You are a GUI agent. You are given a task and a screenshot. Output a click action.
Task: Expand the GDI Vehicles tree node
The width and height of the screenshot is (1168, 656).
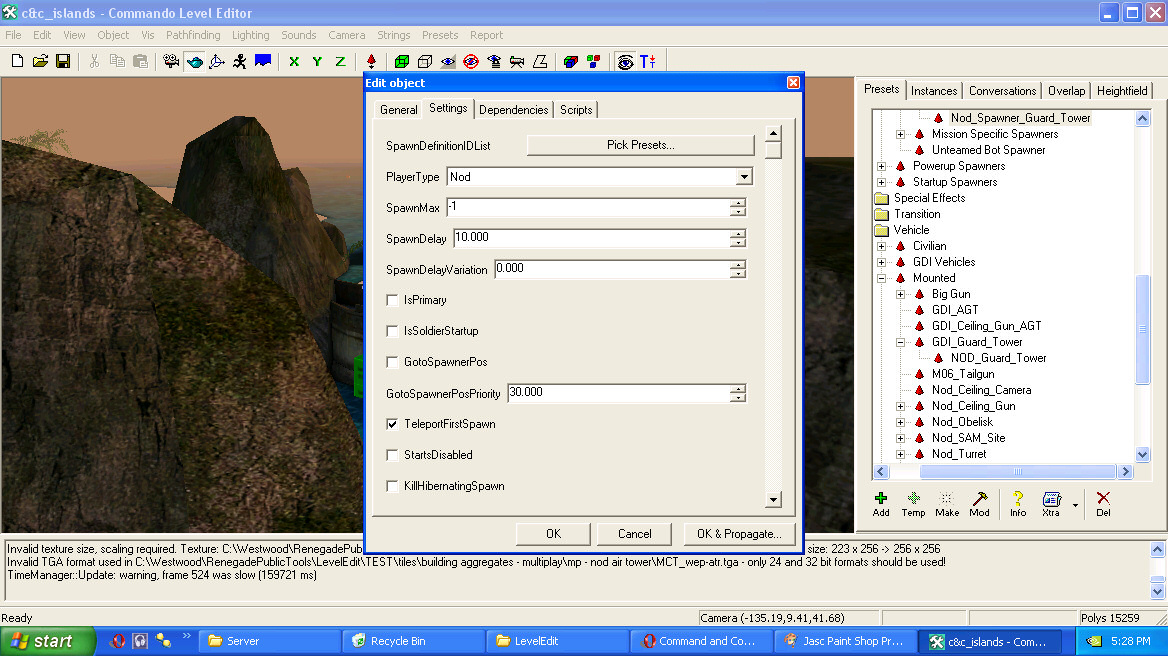[x=881, y=262]
